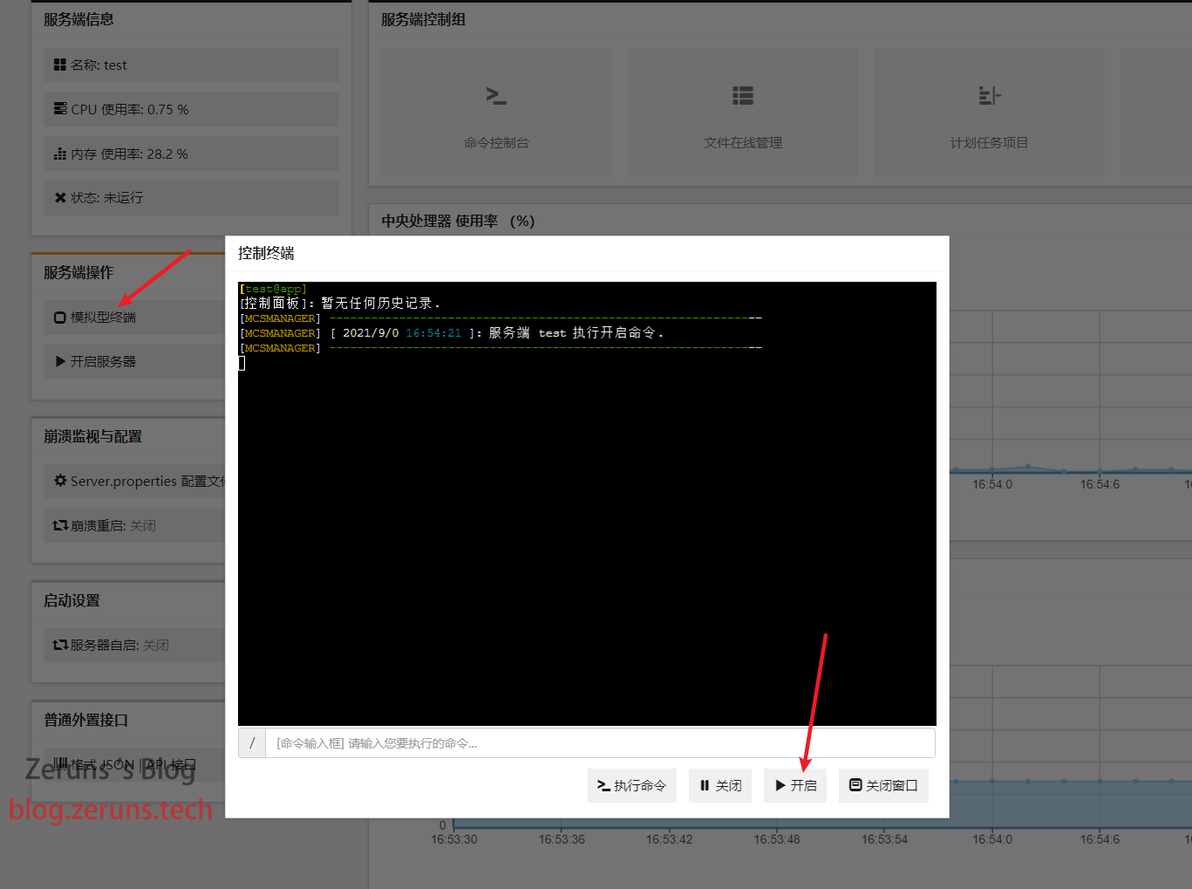Click the 内存 使用率 info row

191,154
